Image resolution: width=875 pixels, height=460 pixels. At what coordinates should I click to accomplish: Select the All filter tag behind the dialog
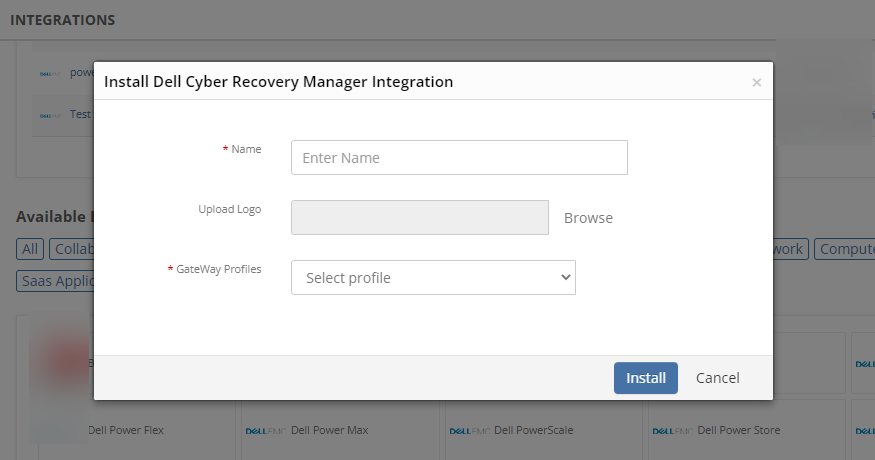[30, 249]
